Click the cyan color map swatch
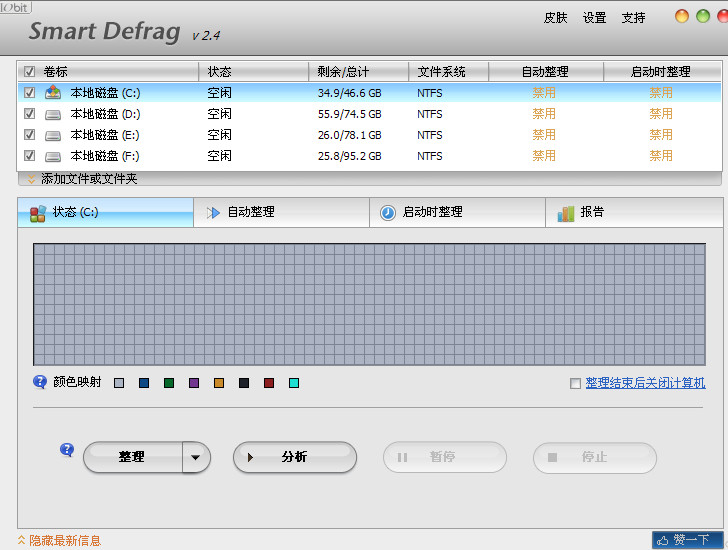 [294, 383]
